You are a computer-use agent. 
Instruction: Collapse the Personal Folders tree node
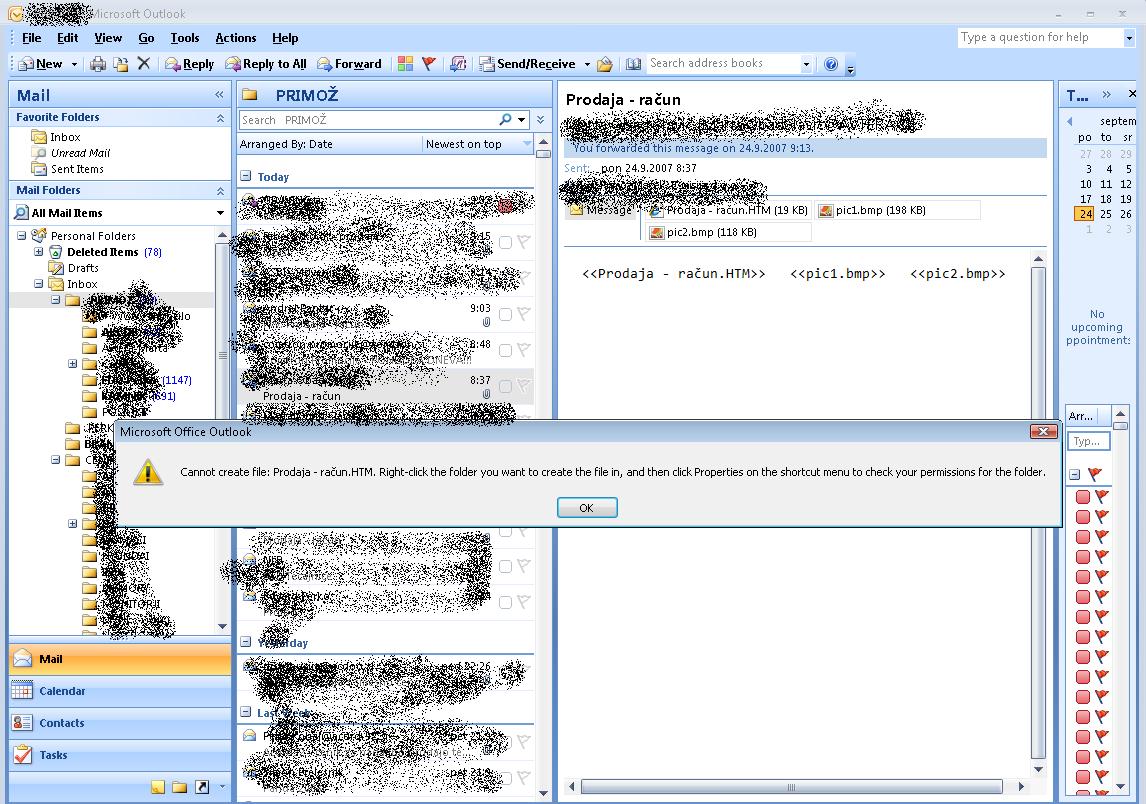tap(22, 235)
